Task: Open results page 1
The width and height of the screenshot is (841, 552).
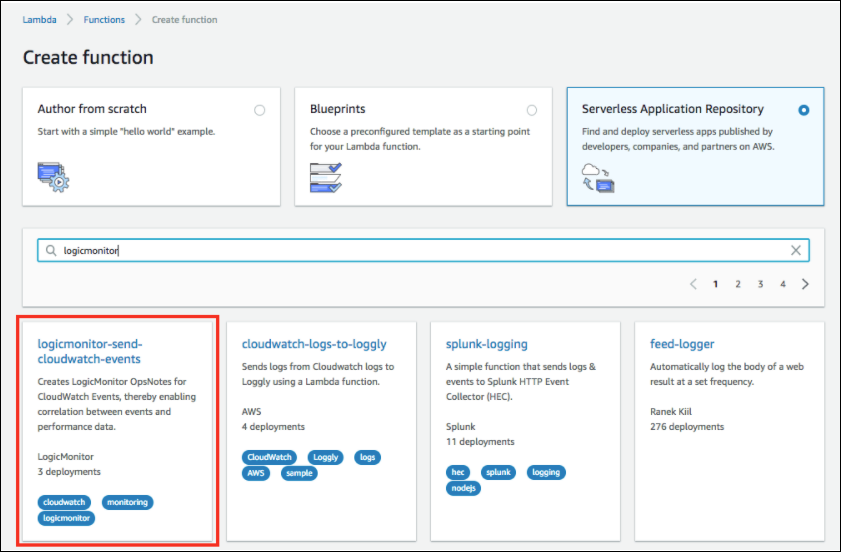Action: click(x=715, y=284)
